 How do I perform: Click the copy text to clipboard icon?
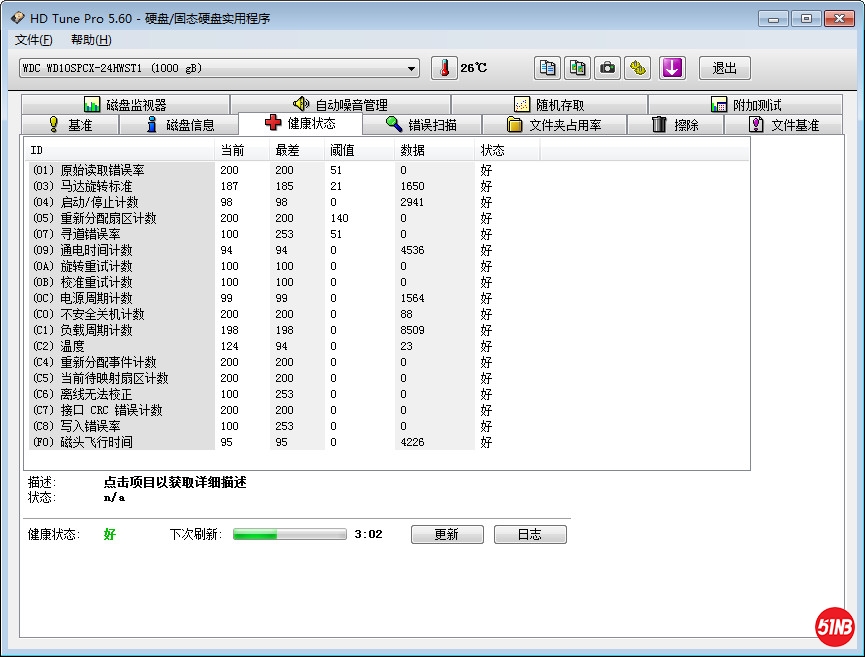547,68
